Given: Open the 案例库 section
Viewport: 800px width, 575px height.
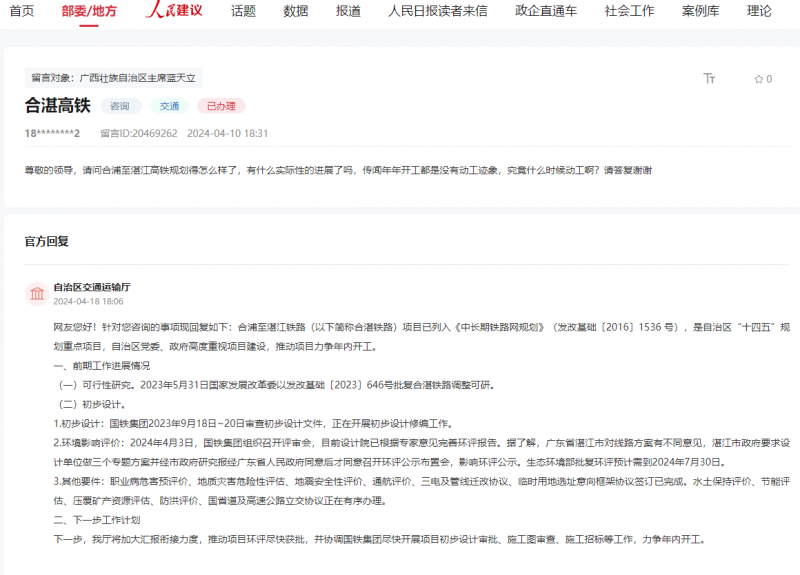Looking at the screenshot, I should coord(700,11).
